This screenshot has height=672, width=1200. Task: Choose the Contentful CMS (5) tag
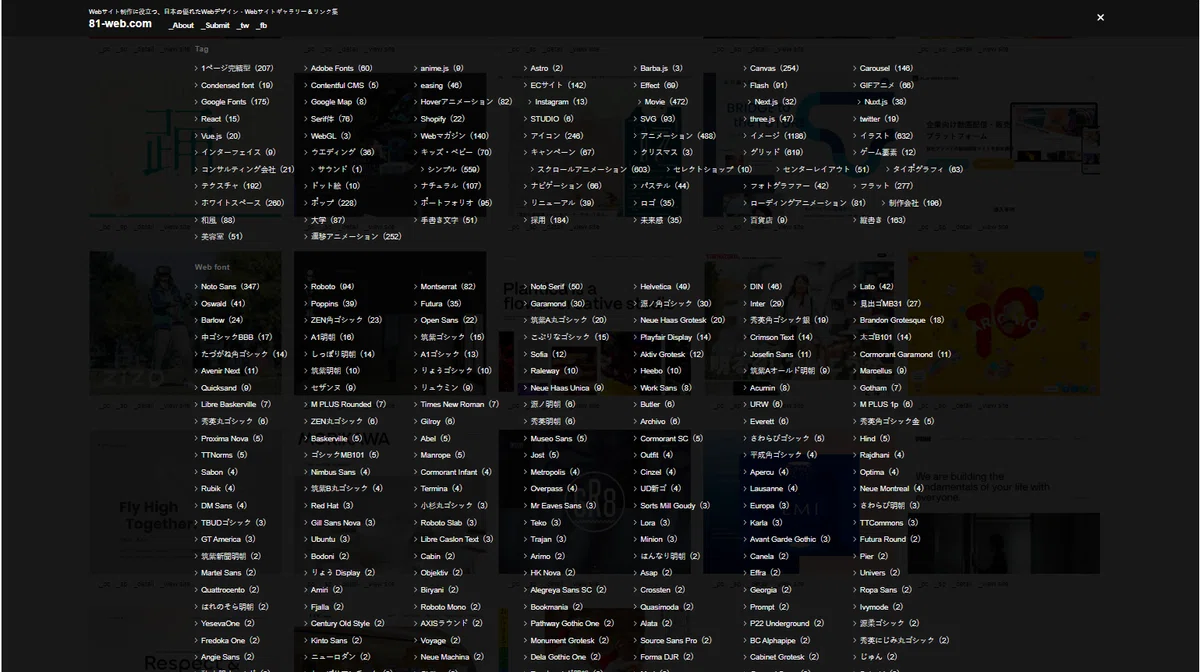coord(344,85)
